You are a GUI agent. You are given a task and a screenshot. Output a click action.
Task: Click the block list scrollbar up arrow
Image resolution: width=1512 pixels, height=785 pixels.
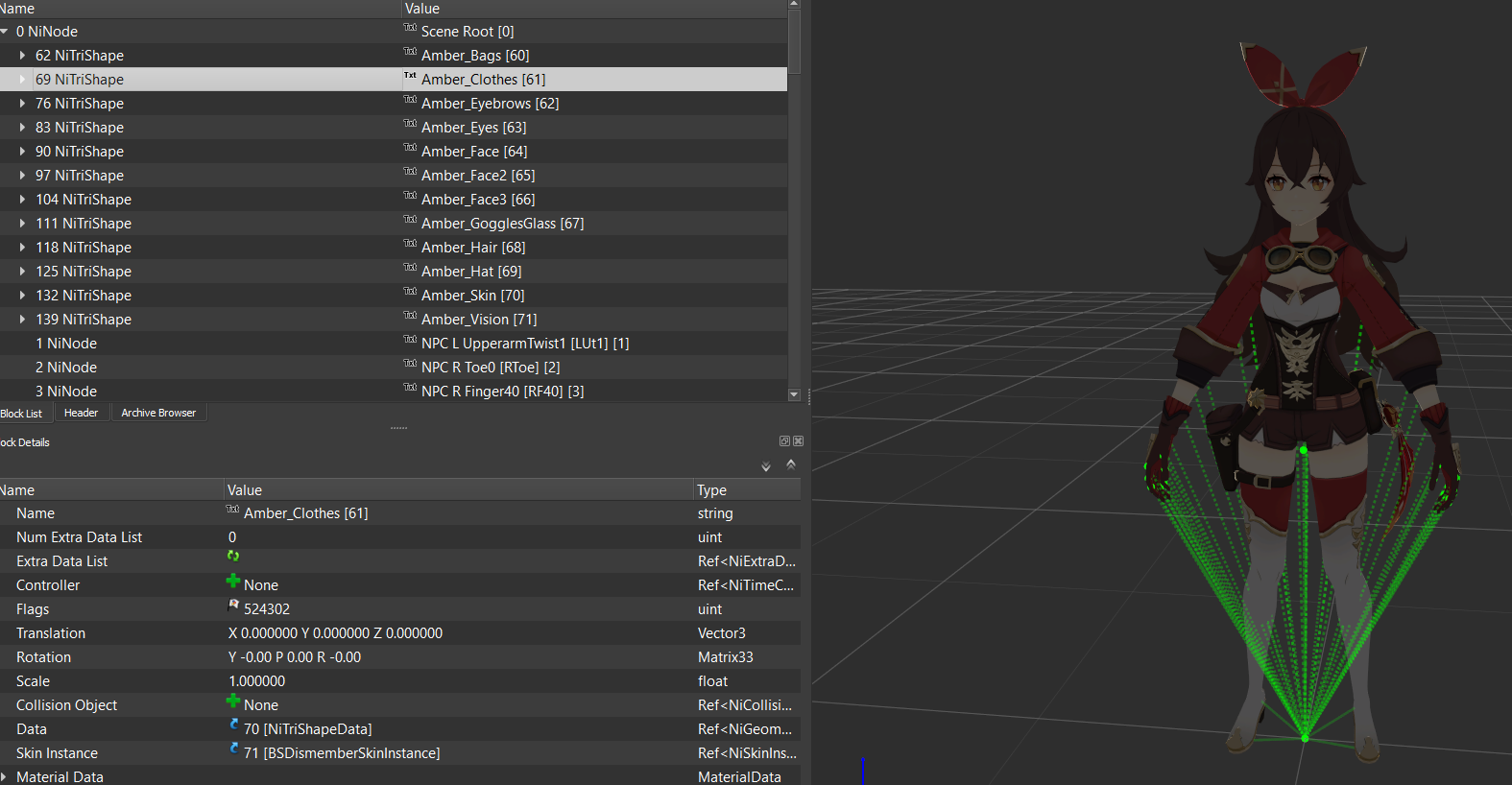(794, 5)
